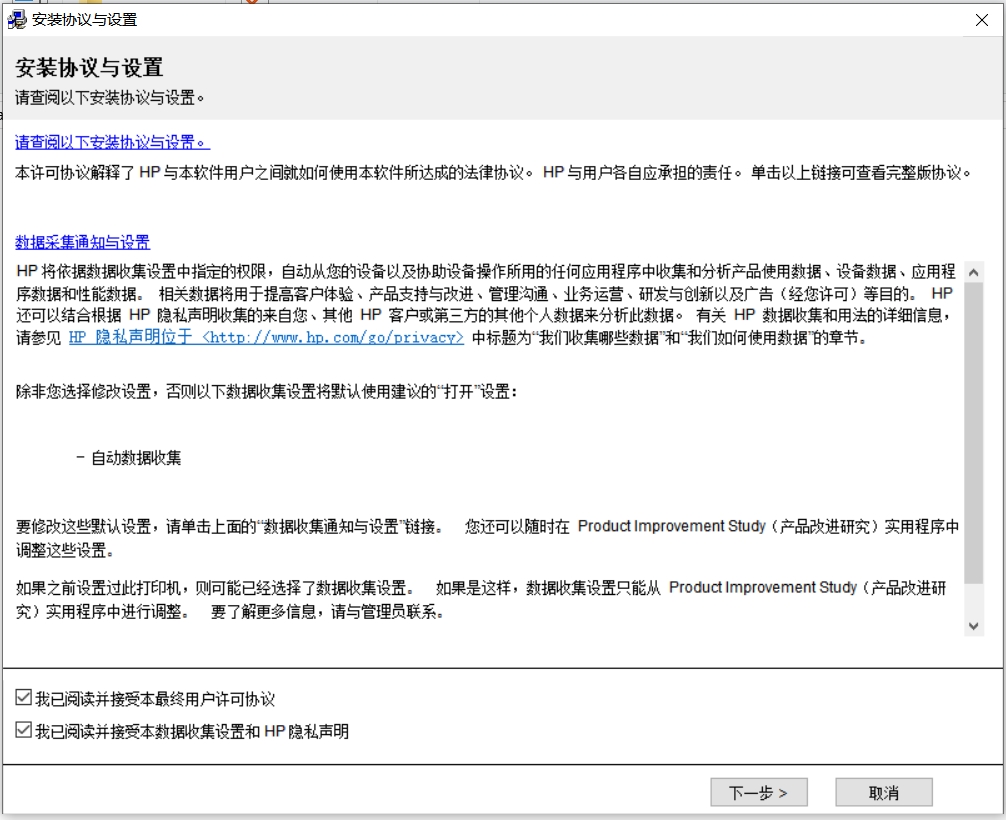1006x820 pixels.
Task: Click the 取消 button
Action: tap(883, 792)
